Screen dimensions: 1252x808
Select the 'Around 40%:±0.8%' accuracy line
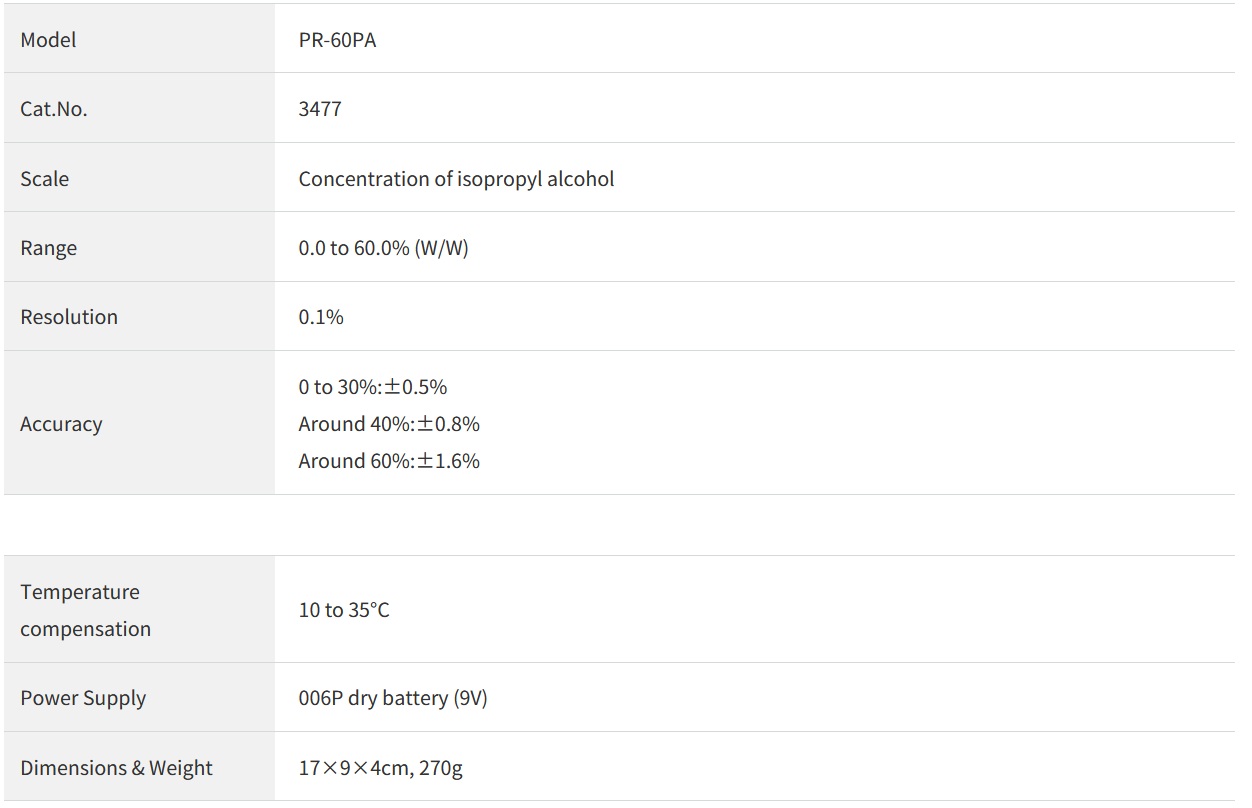tap(389, 424)
